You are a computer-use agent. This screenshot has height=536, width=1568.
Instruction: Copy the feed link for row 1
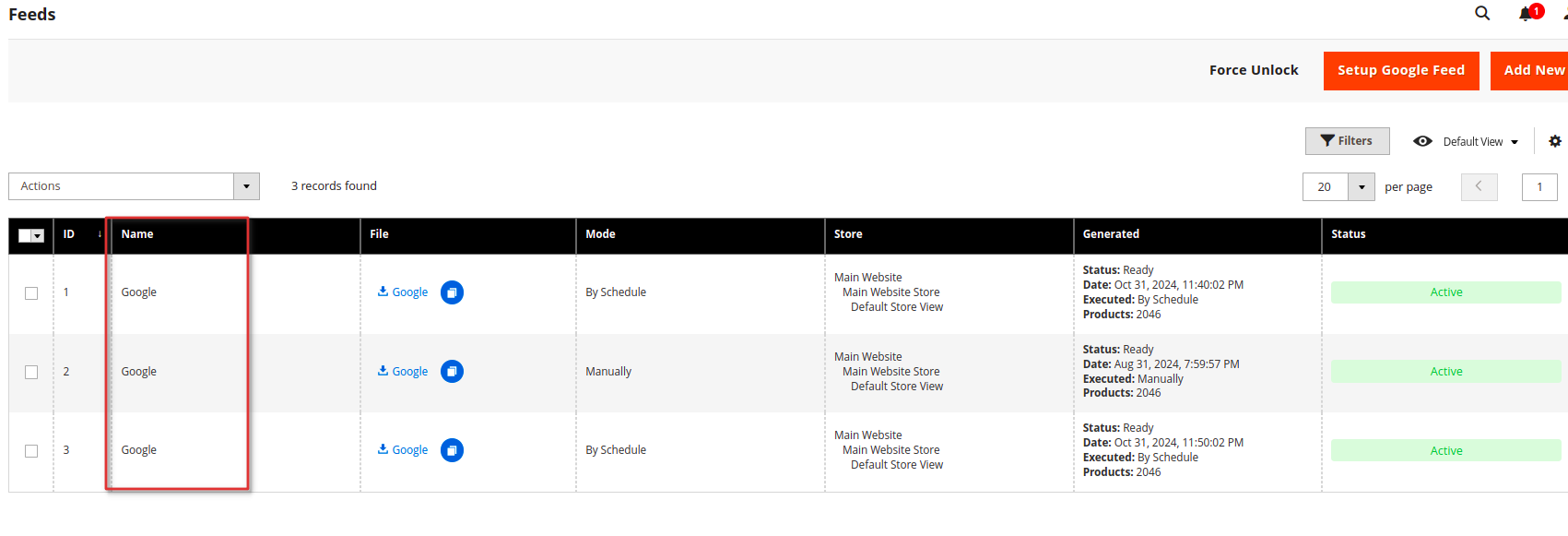tap(452, 292)
